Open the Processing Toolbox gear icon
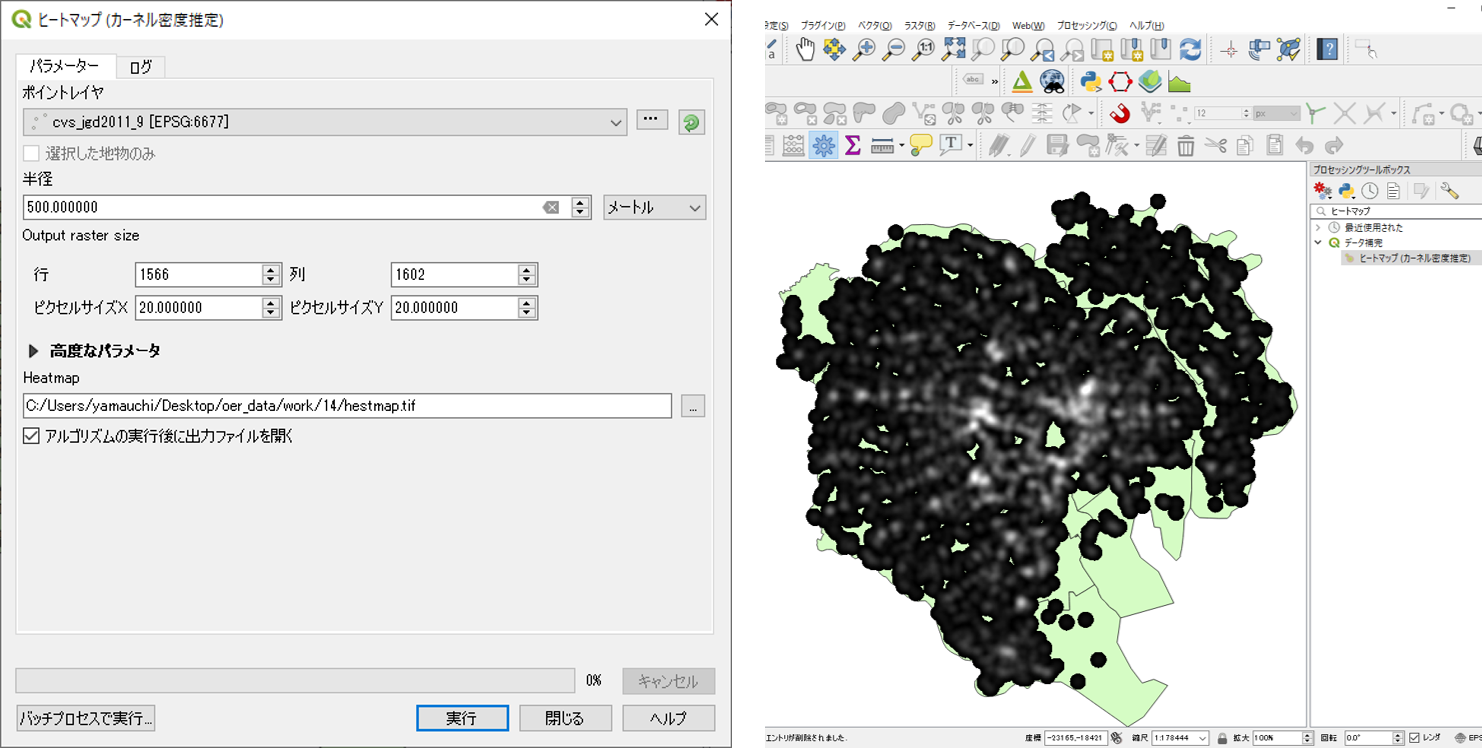The height and width of the screenshot is (748, 1482). coord(823,145)
